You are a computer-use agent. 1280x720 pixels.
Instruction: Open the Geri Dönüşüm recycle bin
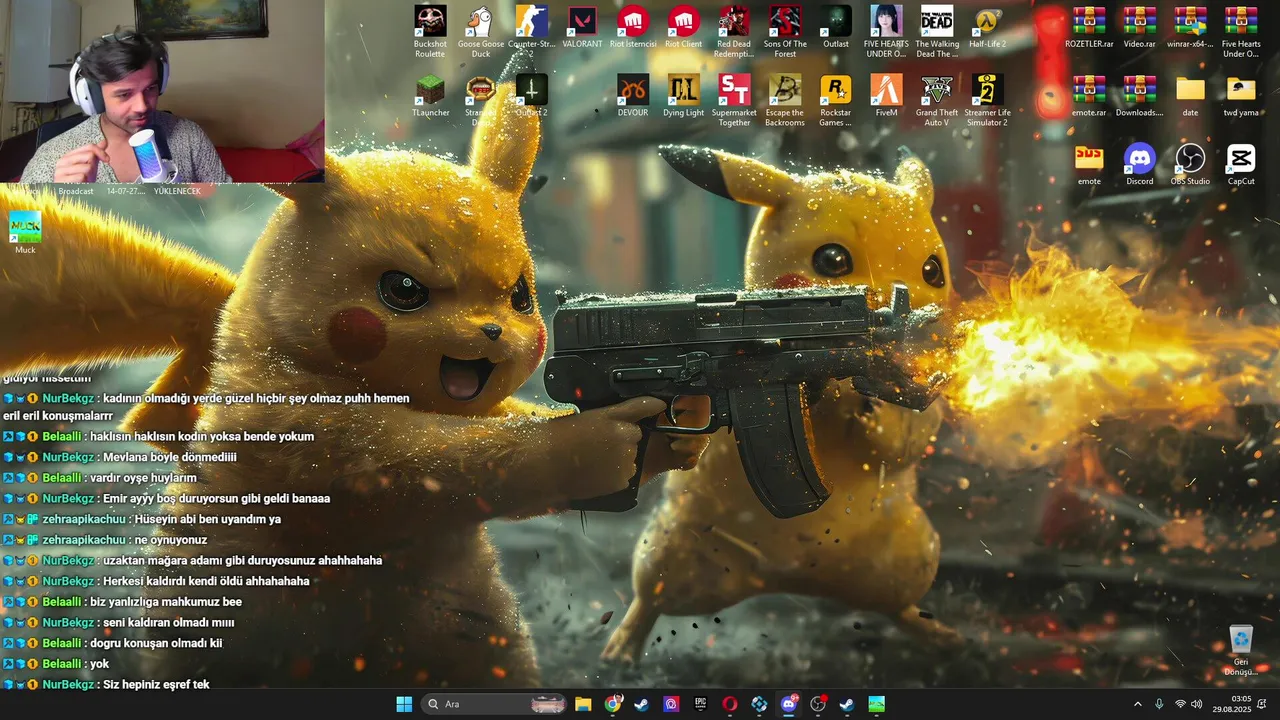pos(1241,651)
